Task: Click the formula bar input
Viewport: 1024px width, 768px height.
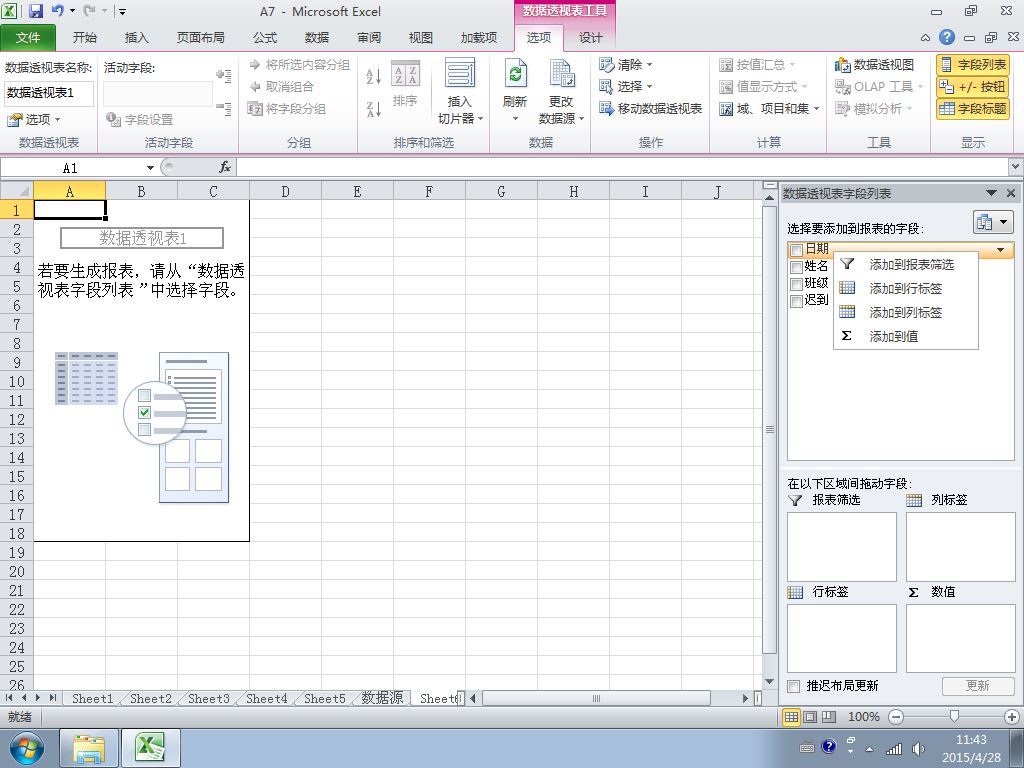Action: tap(622, 168)
